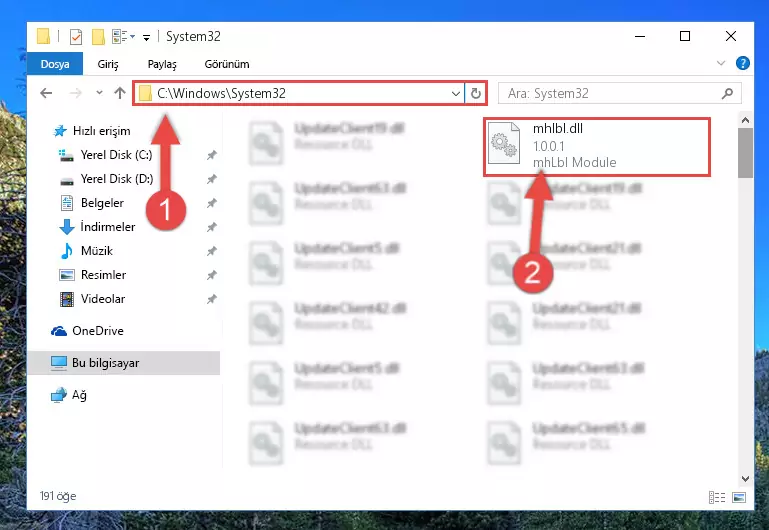Click the pin icon next to Yerel Disk (D:)

211,179
